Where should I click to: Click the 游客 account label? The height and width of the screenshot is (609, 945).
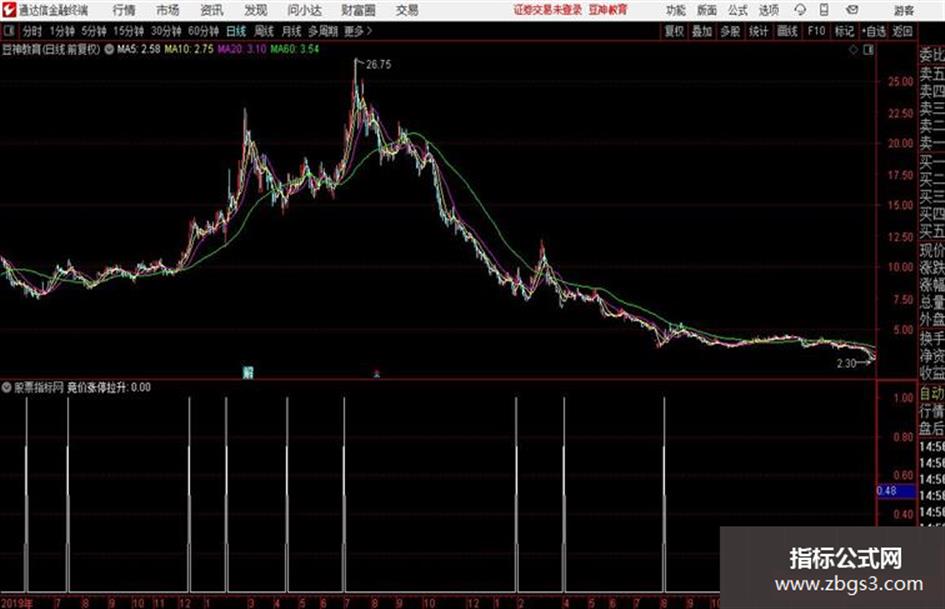click(903, 10)
